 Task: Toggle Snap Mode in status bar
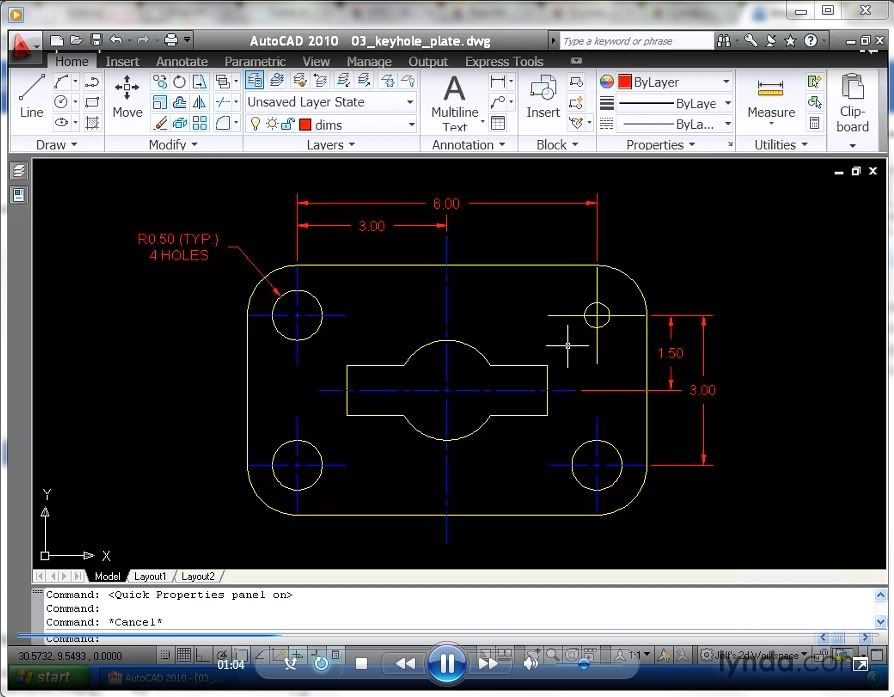point(165,655)
